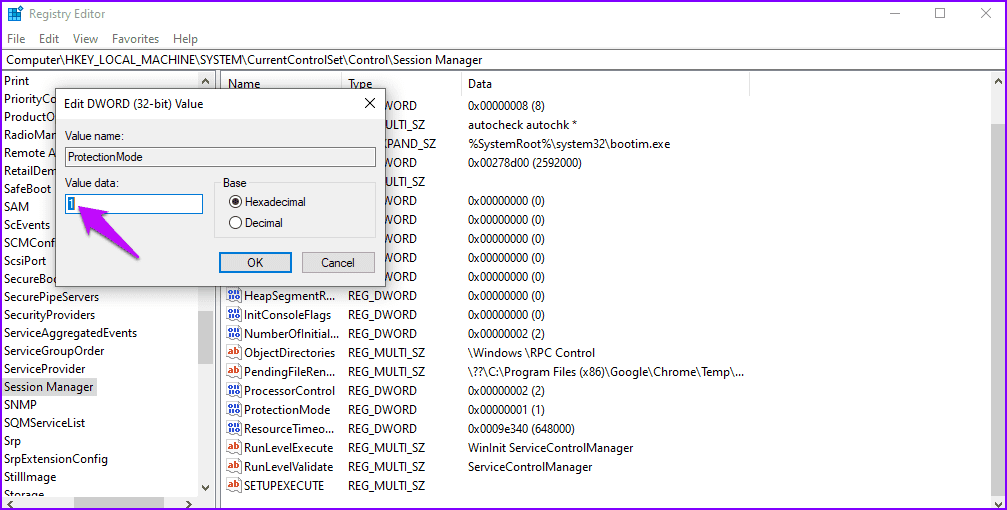Click the Registry Editor app icon in title bar
Screen dimensions: 1007x510
(x=15, y=13)
